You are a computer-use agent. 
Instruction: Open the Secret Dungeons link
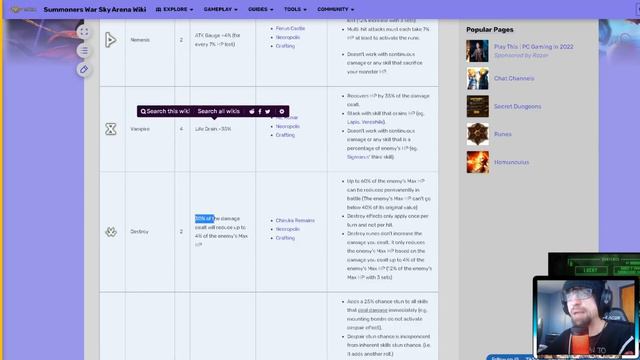click(x=518, y=107)
